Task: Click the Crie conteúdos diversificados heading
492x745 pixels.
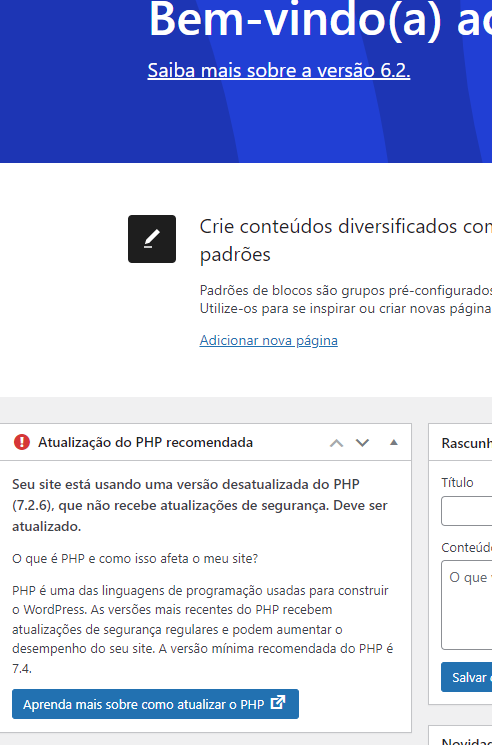Action: 346,240
